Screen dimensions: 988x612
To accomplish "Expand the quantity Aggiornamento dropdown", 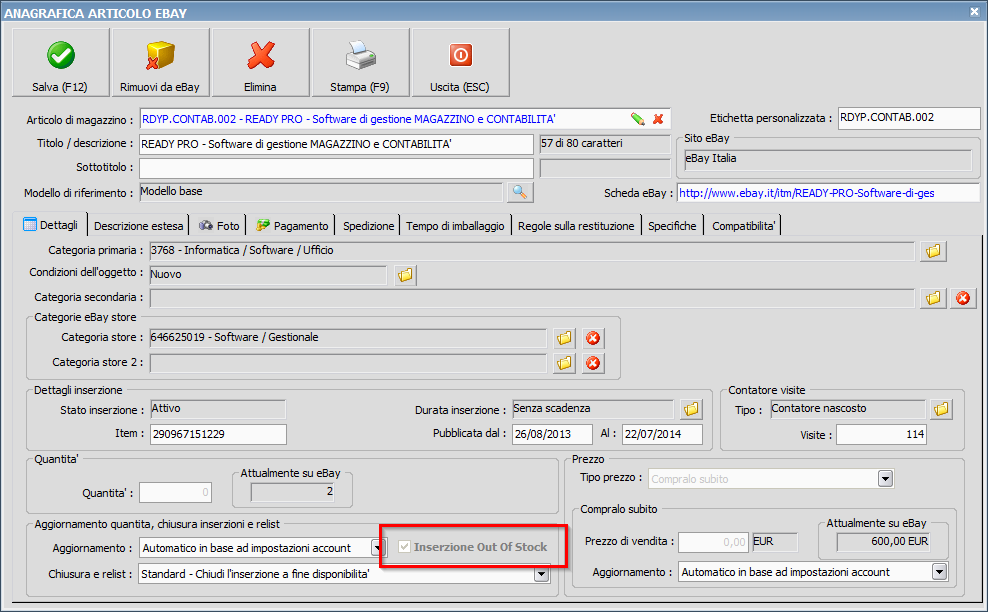I will pyautogui.click(x=377, y=548).
